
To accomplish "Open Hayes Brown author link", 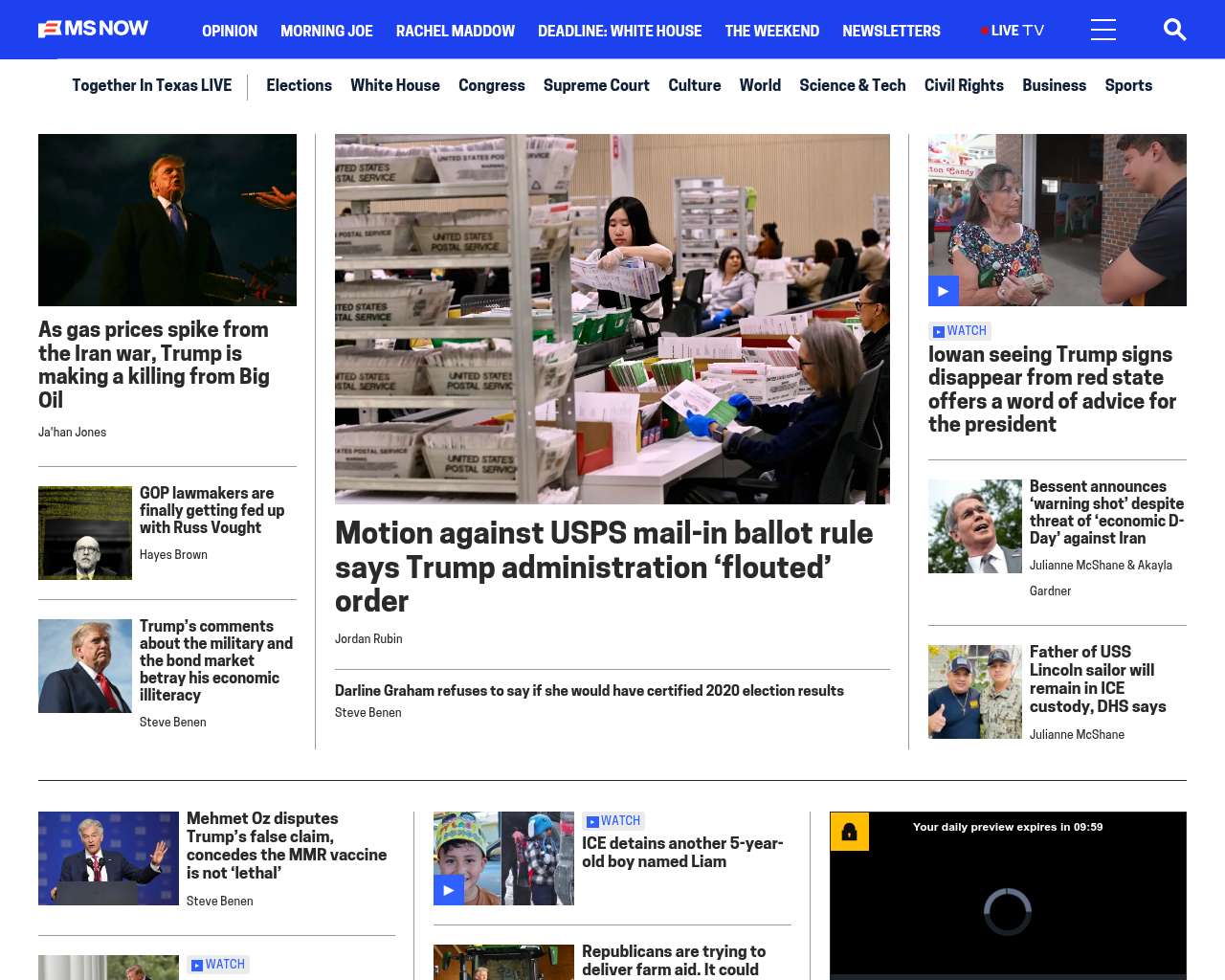I will [x=173, y=555].
